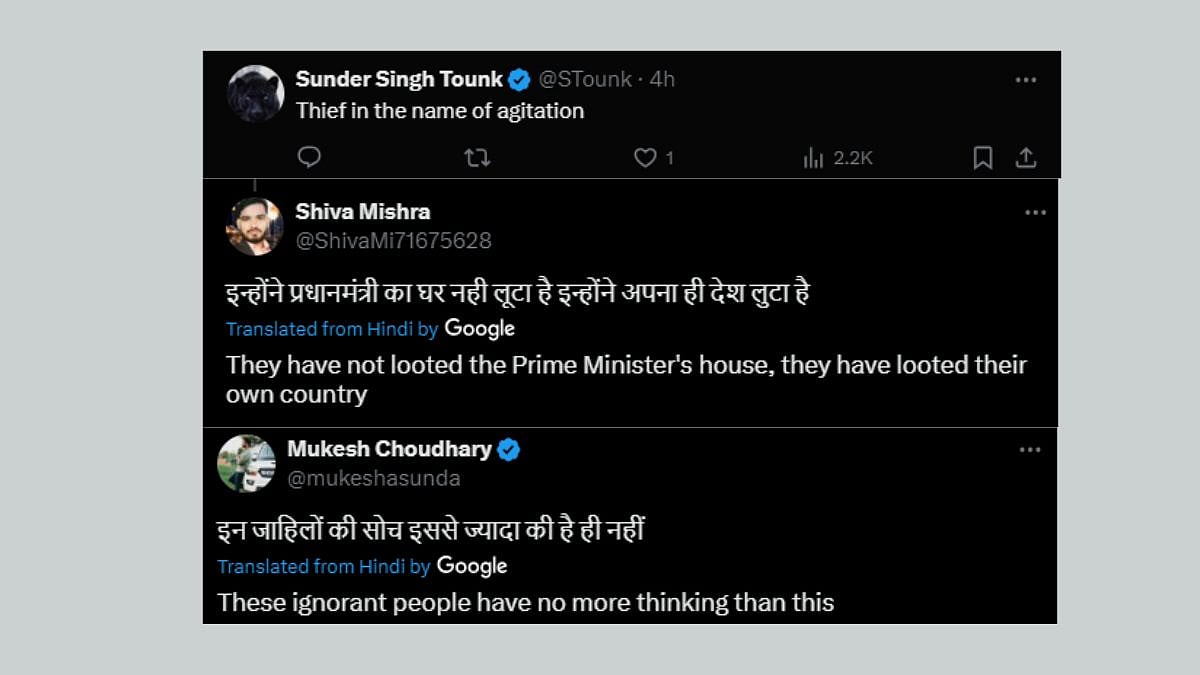Screen dimensions: 1200x675
Task: Open more options on Sunder Singh Tounk's tweet
Action: pyautogui.click(x=1026, y=80)
